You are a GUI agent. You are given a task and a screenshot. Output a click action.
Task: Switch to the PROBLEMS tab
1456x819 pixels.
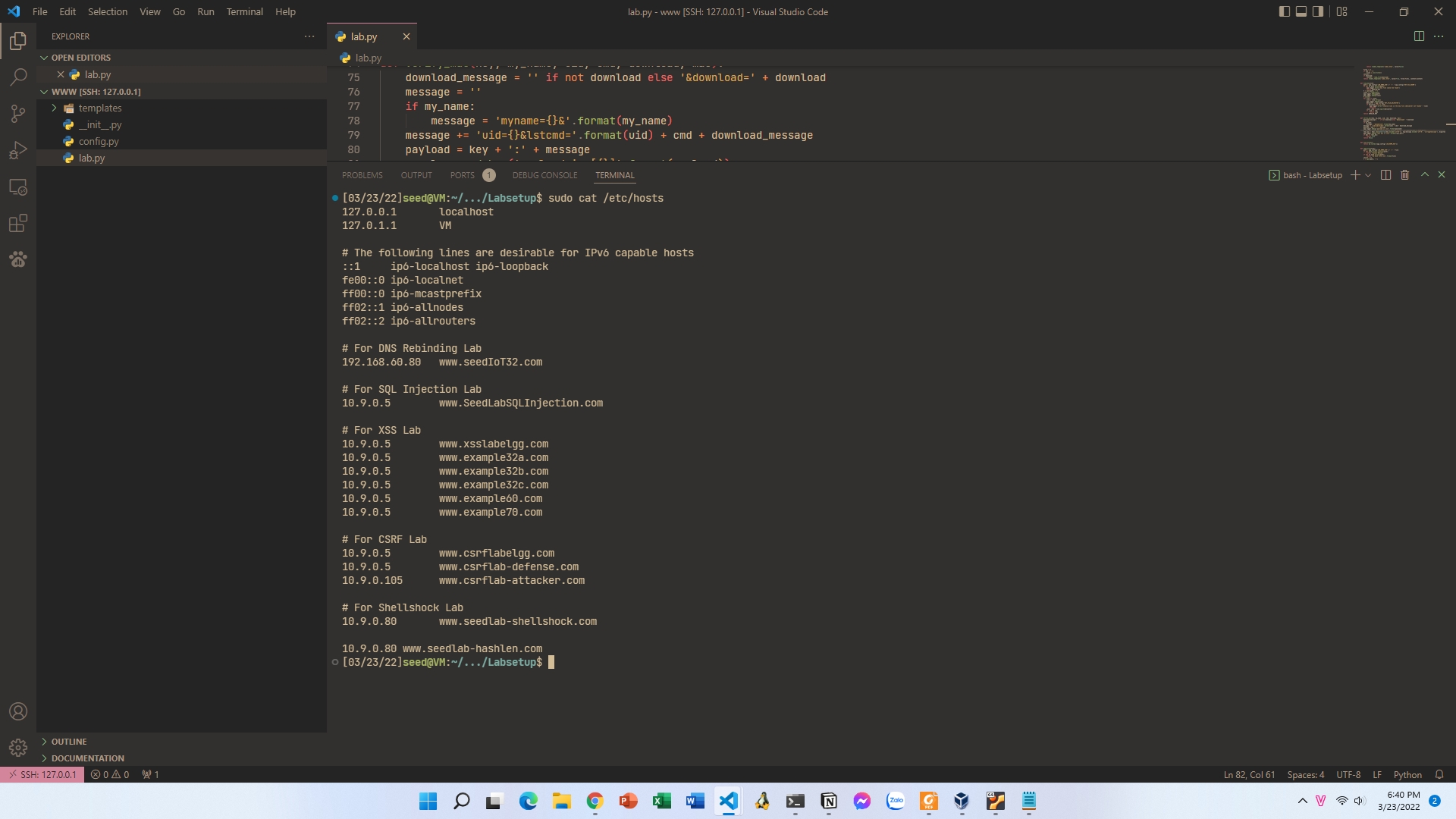[x=362, y=175]
